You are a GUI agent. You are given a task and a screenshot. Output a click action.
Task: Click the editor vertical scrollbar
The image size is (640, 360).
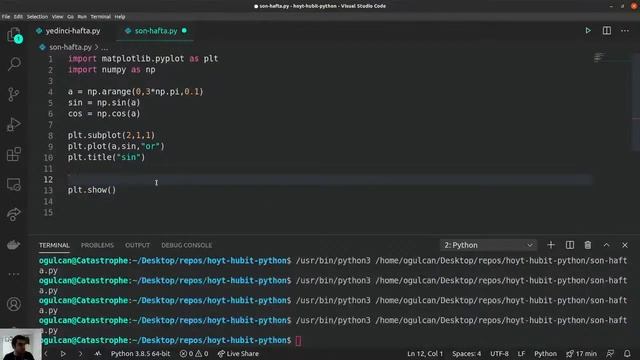[x=636, y=102]
